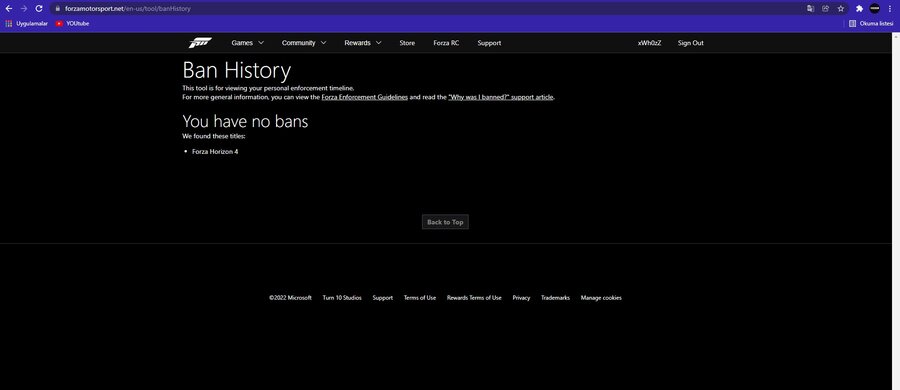
Task: Open the Forza Enforcement Guidelines link
Action: [x=364, y=97]
